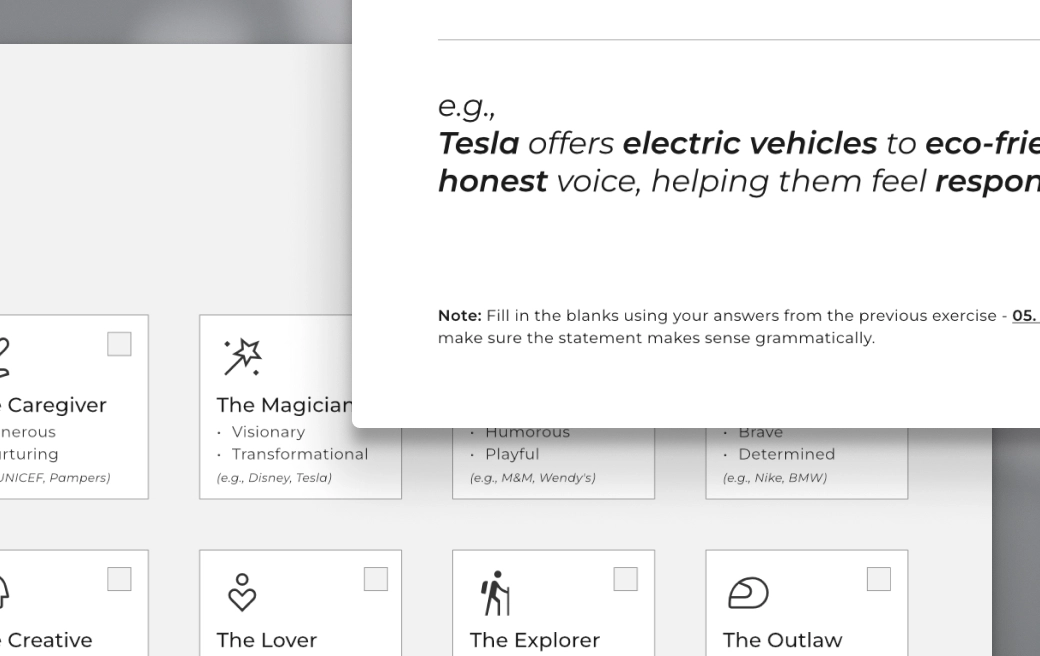Select 'The Explorer' card title
Viewport: 1040px width, 656px height.
pyautogui.click(x=535, y=640)
